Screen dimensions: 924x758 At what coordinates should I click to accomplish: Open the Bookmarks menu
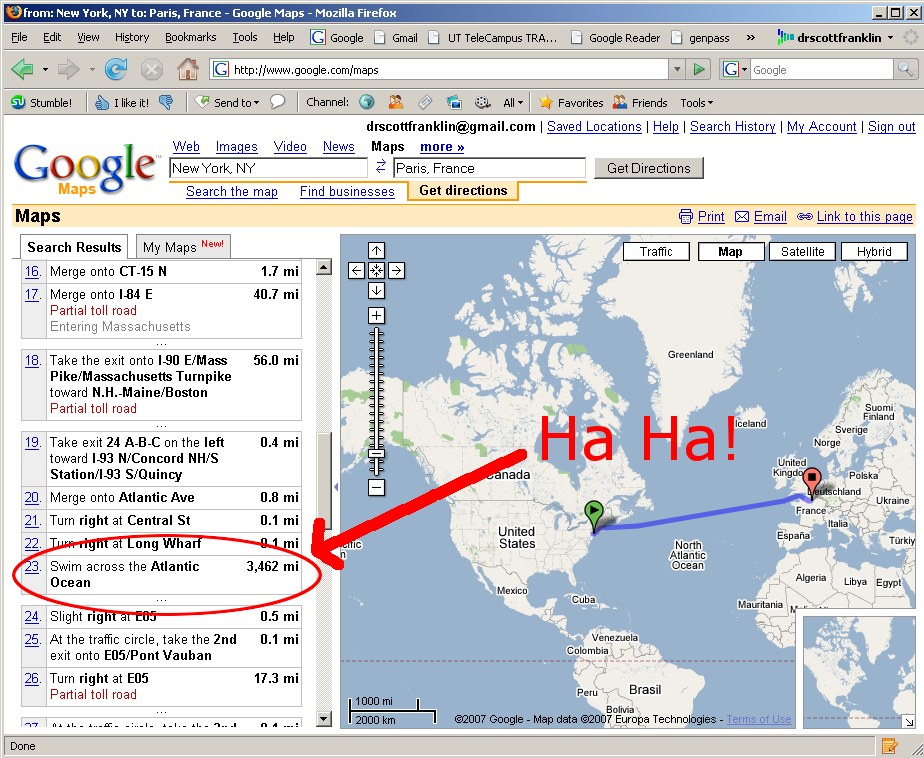(190, 37)
